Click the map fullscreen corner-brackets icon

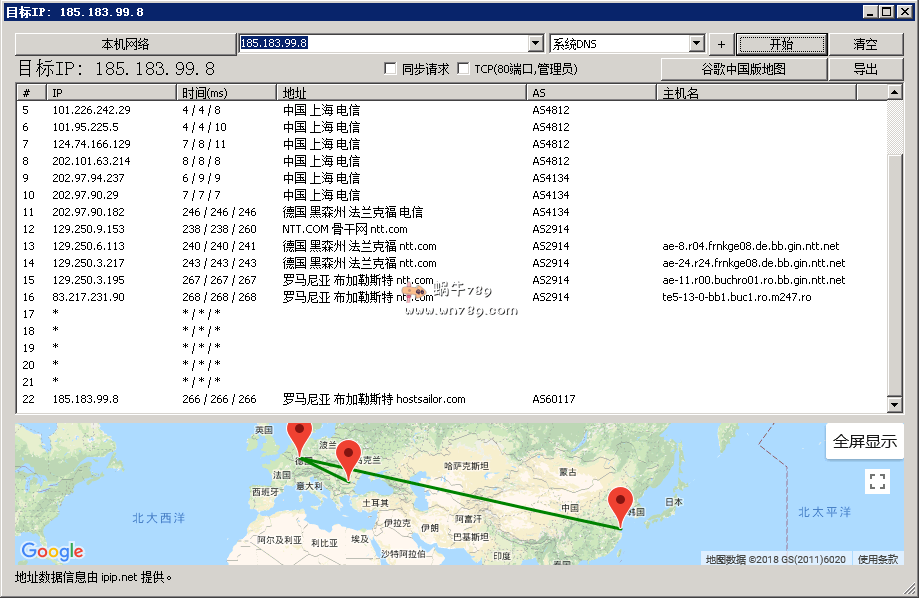click(877, 481)
